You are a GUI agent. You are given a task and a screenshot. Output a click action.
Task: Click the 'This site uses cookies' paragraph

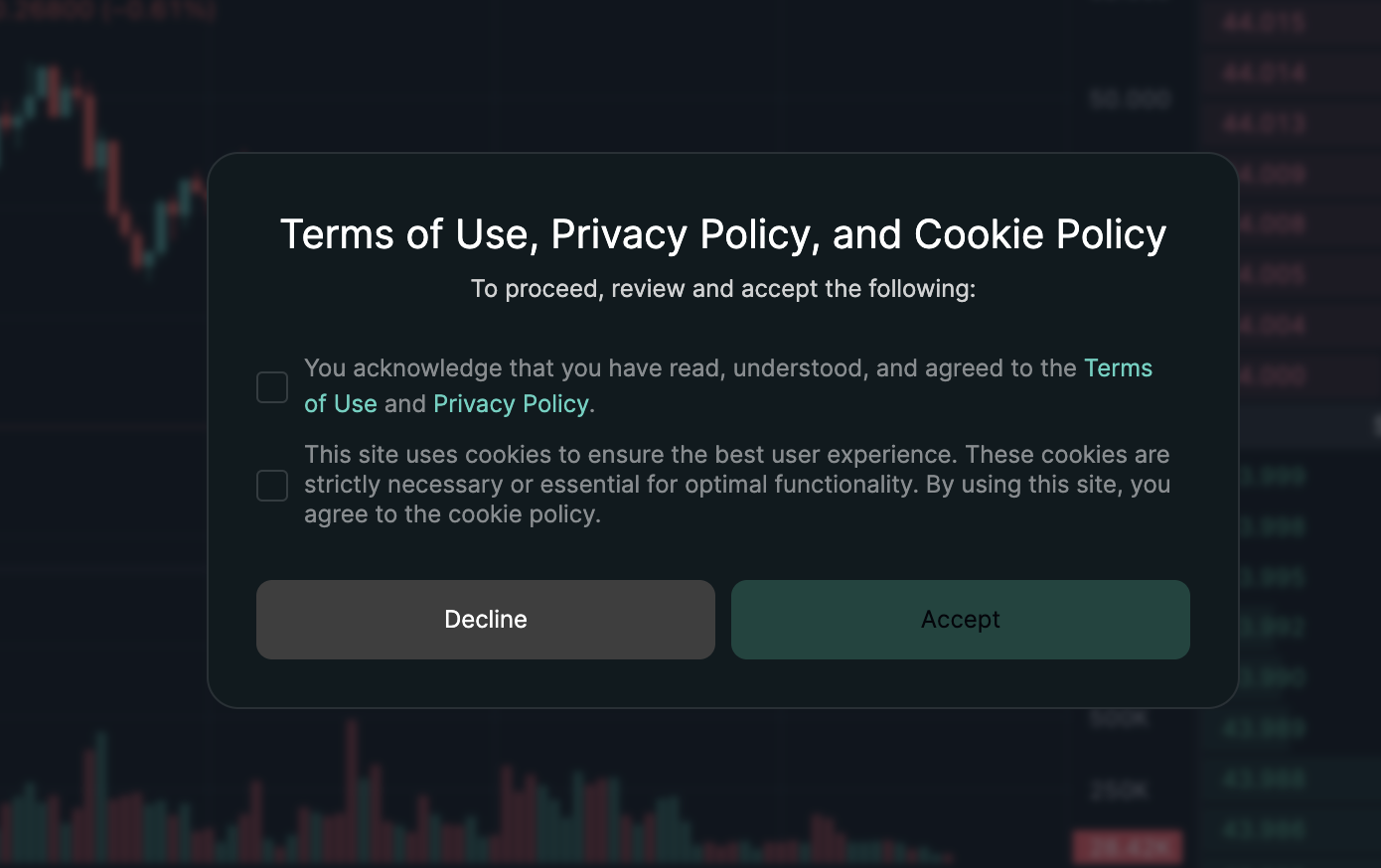coord(737,485)
